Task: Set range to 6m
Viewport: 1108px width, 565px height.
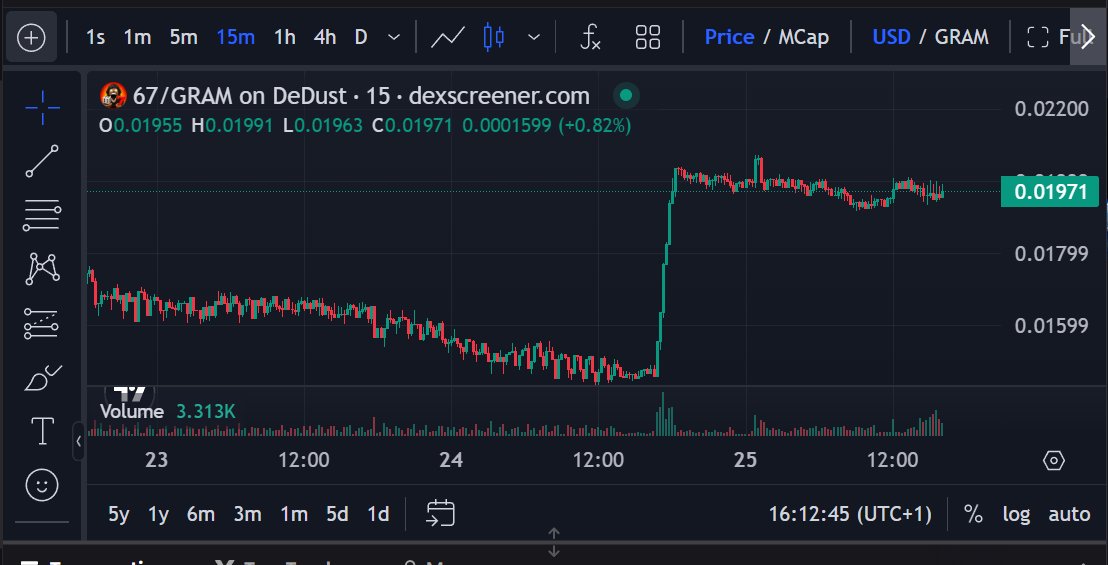Action: click(x=201, y=514)
